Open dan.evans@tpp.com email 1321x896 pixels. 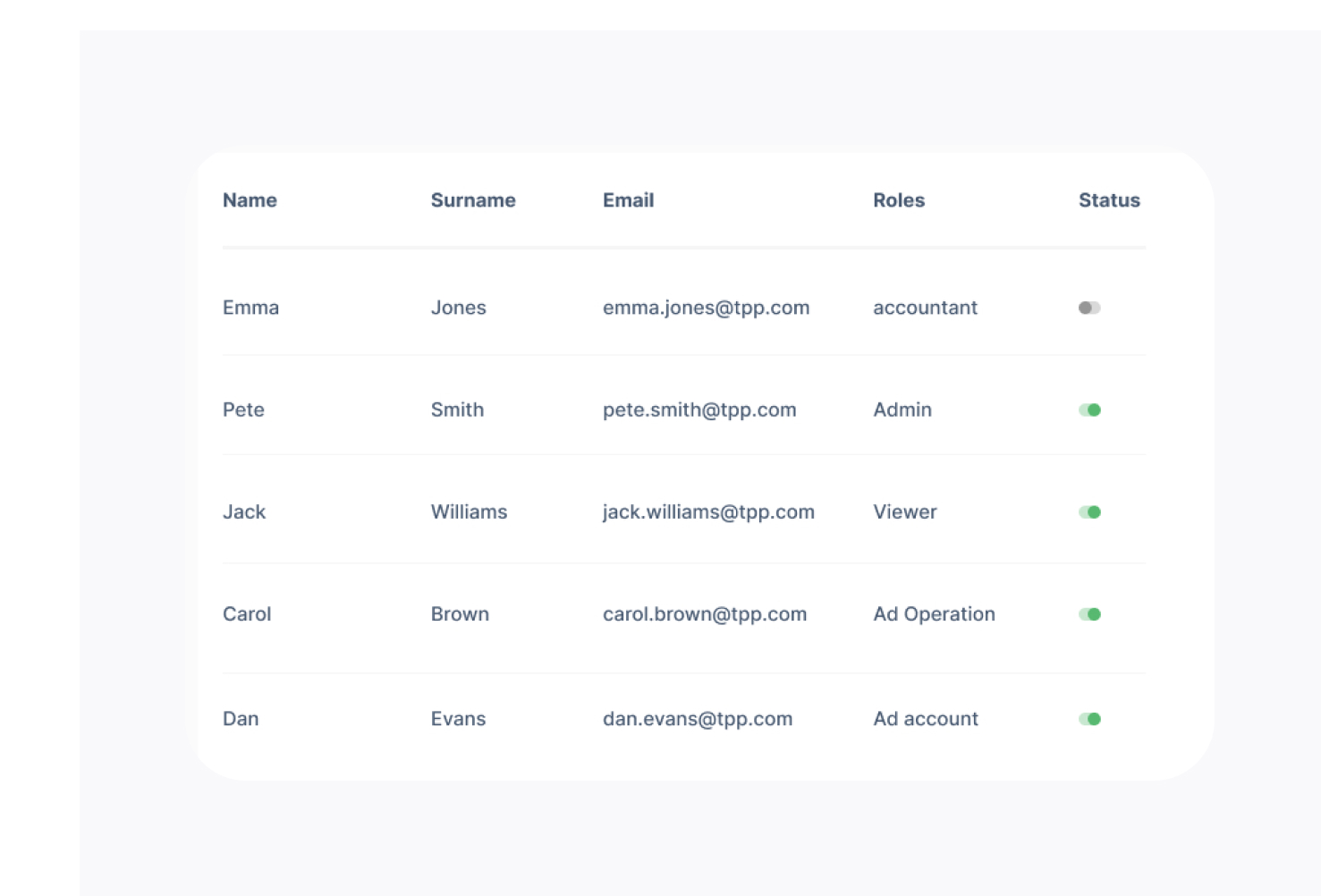698,719
